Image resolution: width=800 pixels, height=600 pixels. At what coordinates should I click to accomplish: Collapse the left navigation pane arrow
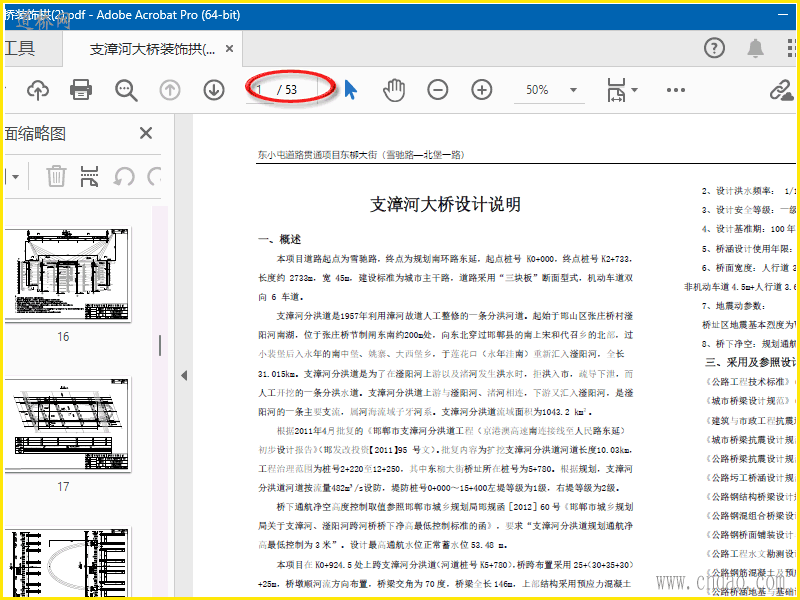point(184,376)
